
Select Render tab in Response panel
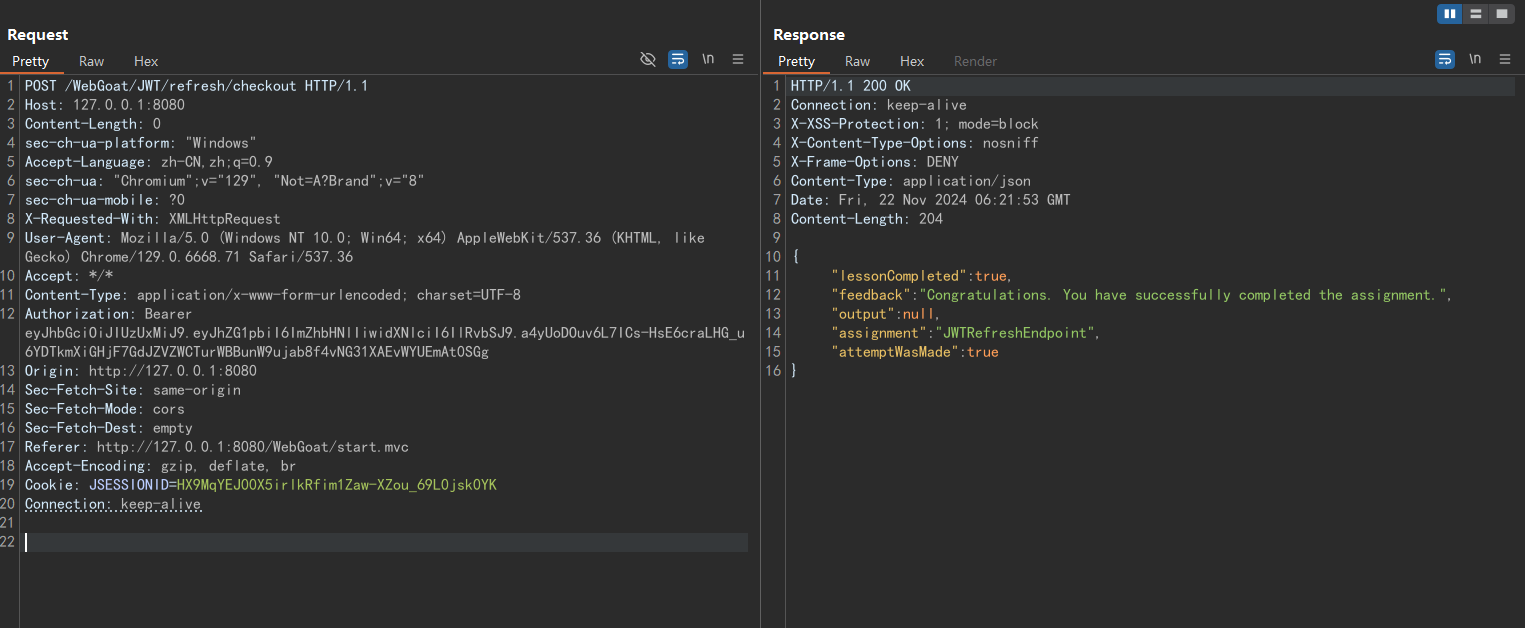click(x=975, y=61)
